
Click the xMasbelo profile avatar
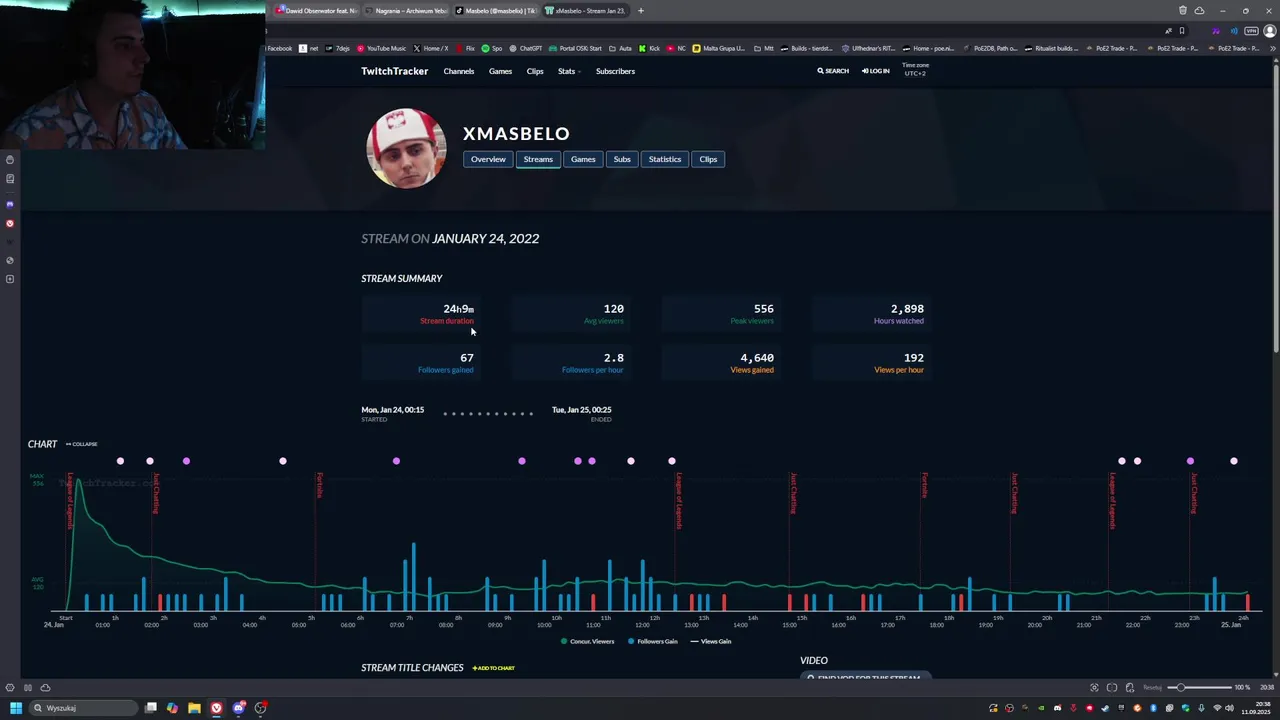tap(407, 148)
